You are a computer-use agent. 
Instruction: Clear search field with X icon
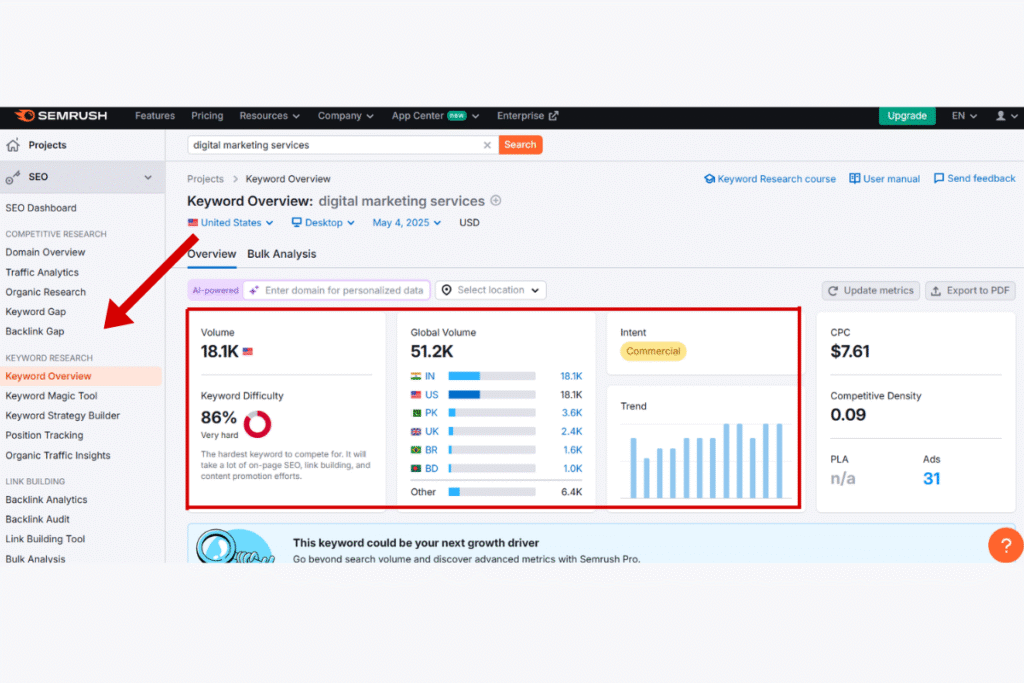pos(487,145)
